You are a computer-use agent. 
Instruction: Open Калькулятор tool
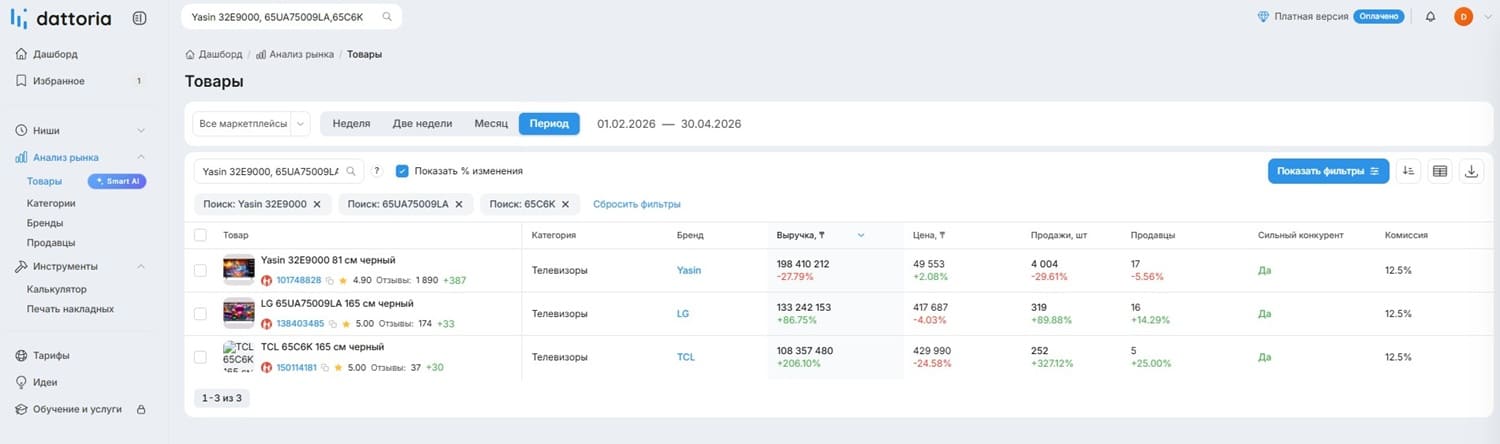pyautogui.click(x=57, y=289)
